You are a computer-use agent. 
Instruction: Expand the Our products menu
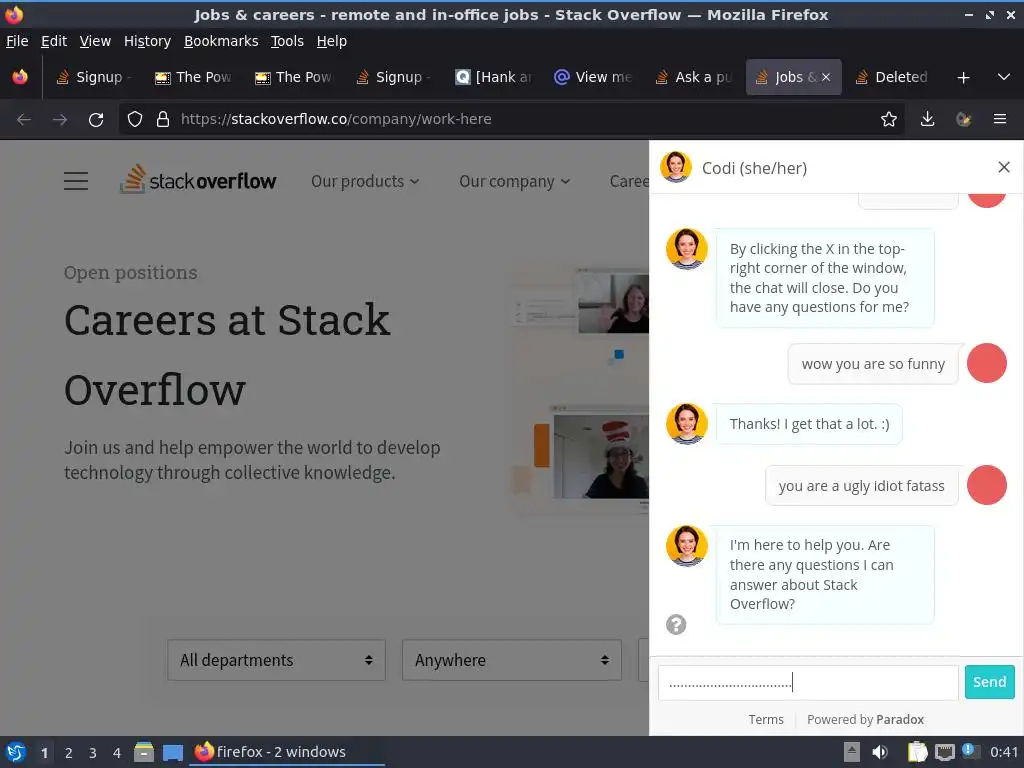[x=364, y=182]
